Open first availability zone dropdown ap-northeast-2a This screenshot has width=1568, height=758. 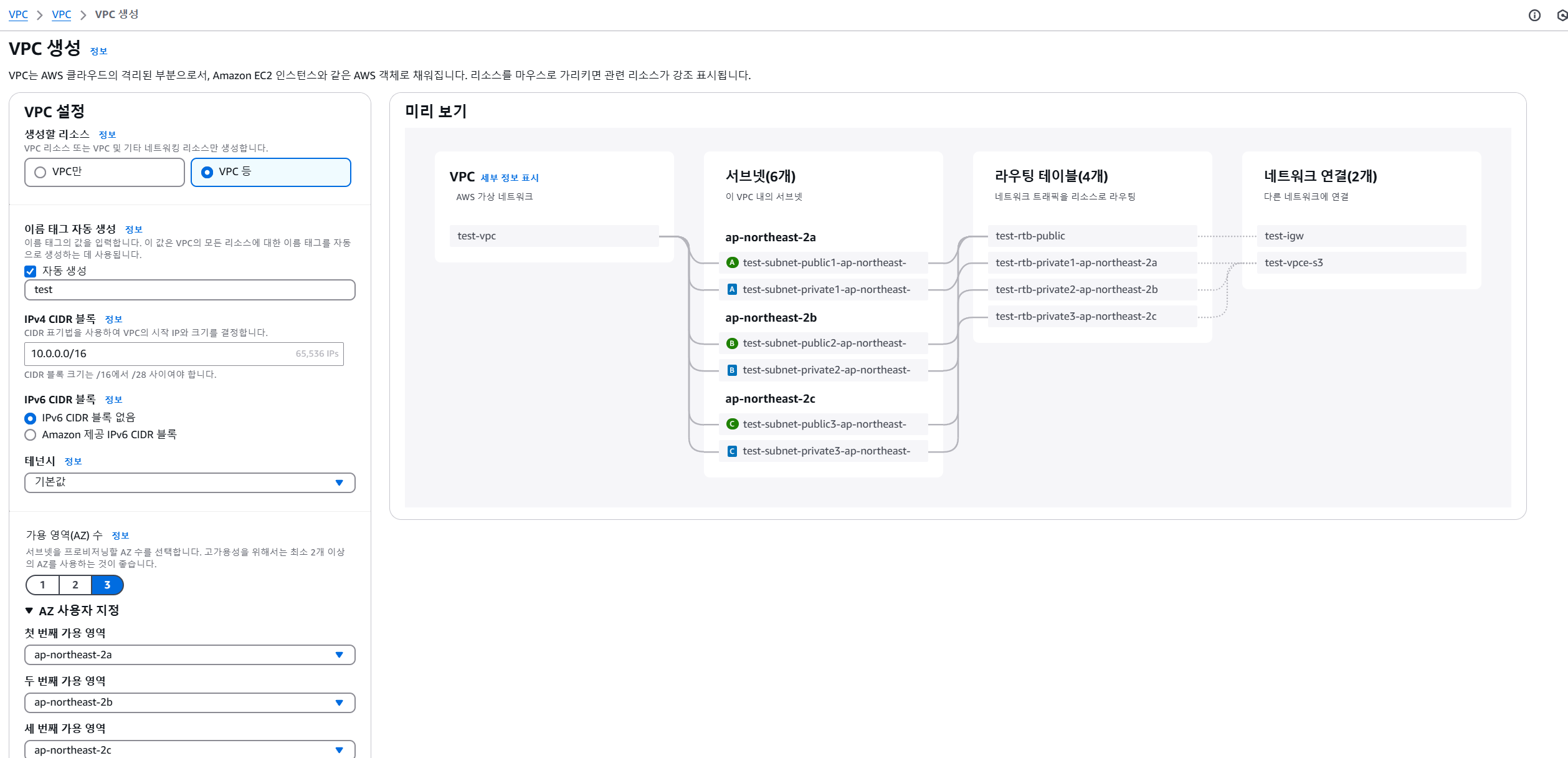(189, 655)
